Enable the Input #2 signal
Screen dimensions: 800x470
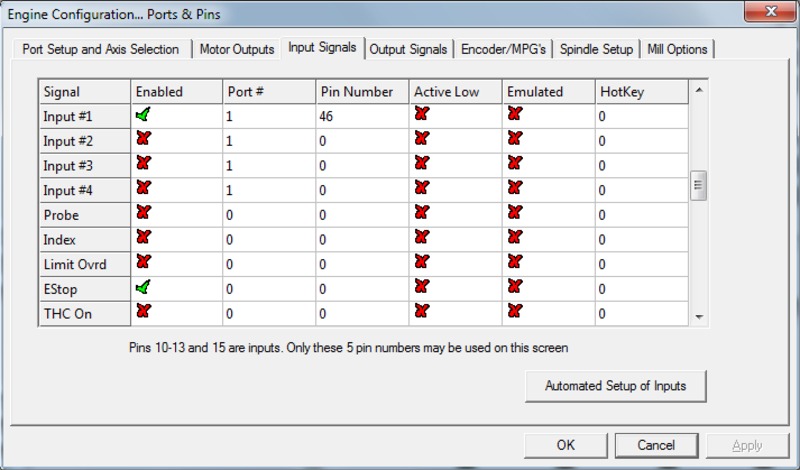143,140
